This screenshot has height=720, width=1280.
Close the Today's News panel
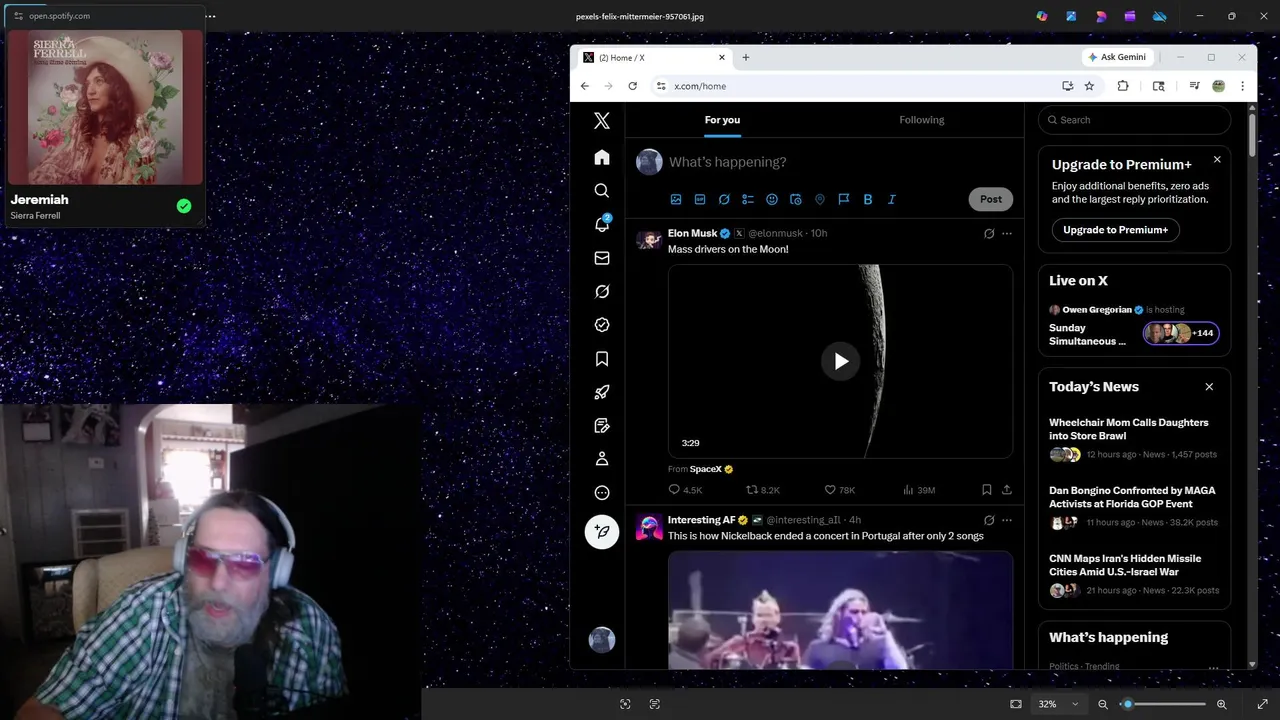pos(1209,387)
